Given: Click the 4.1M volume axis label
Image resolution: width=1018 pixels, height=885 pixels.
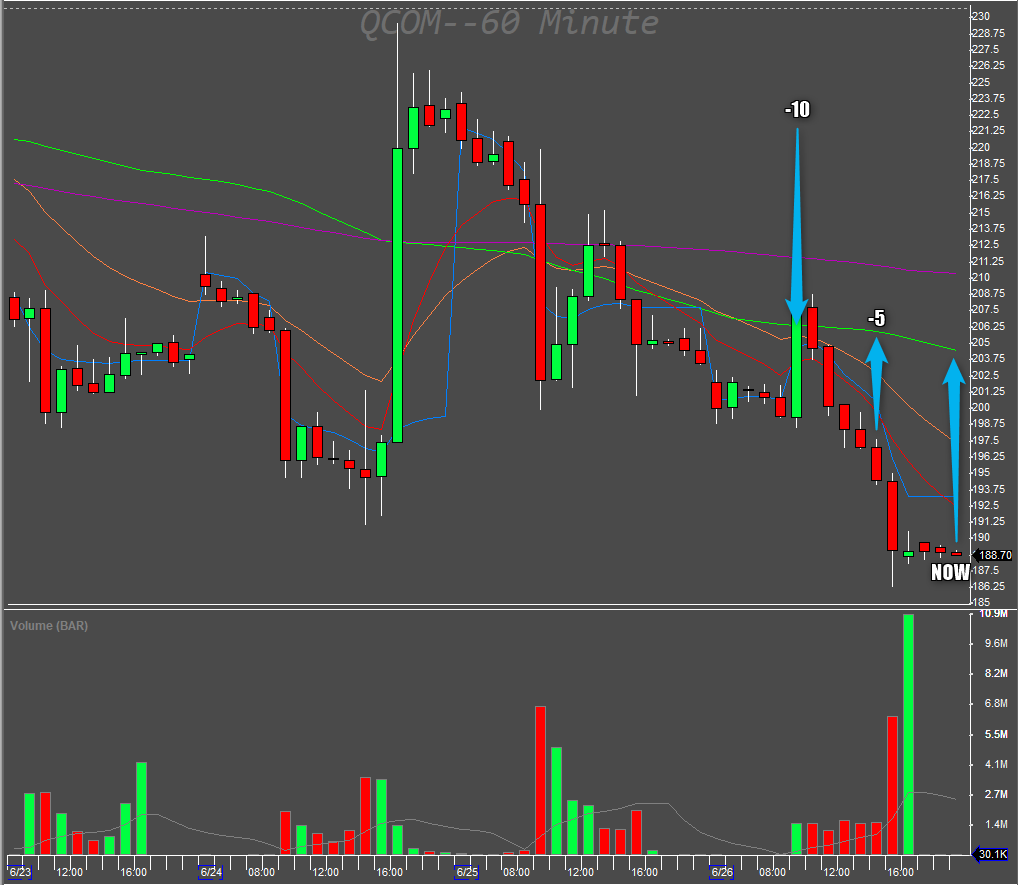Looking at the screenshot, I should [997, 764].
